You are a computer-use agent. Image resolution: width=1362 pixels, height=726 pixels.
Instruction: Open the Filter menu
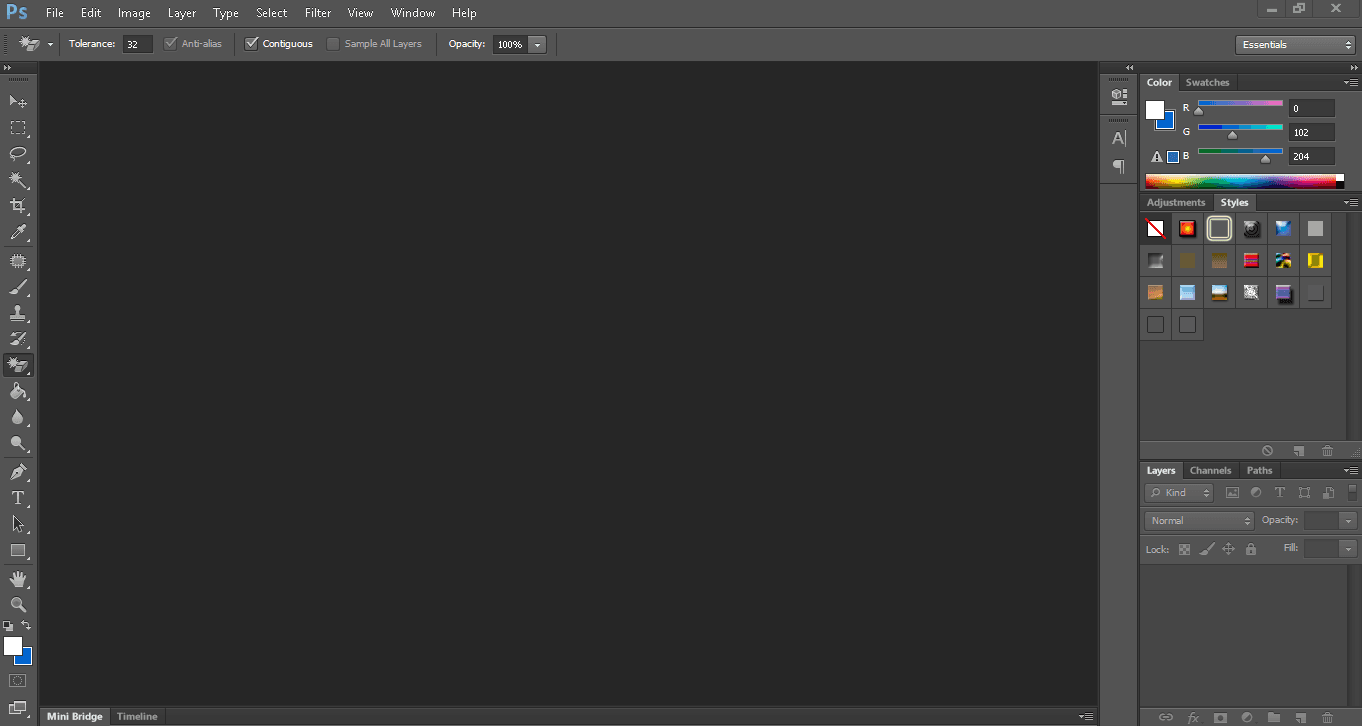click(317, 12)
